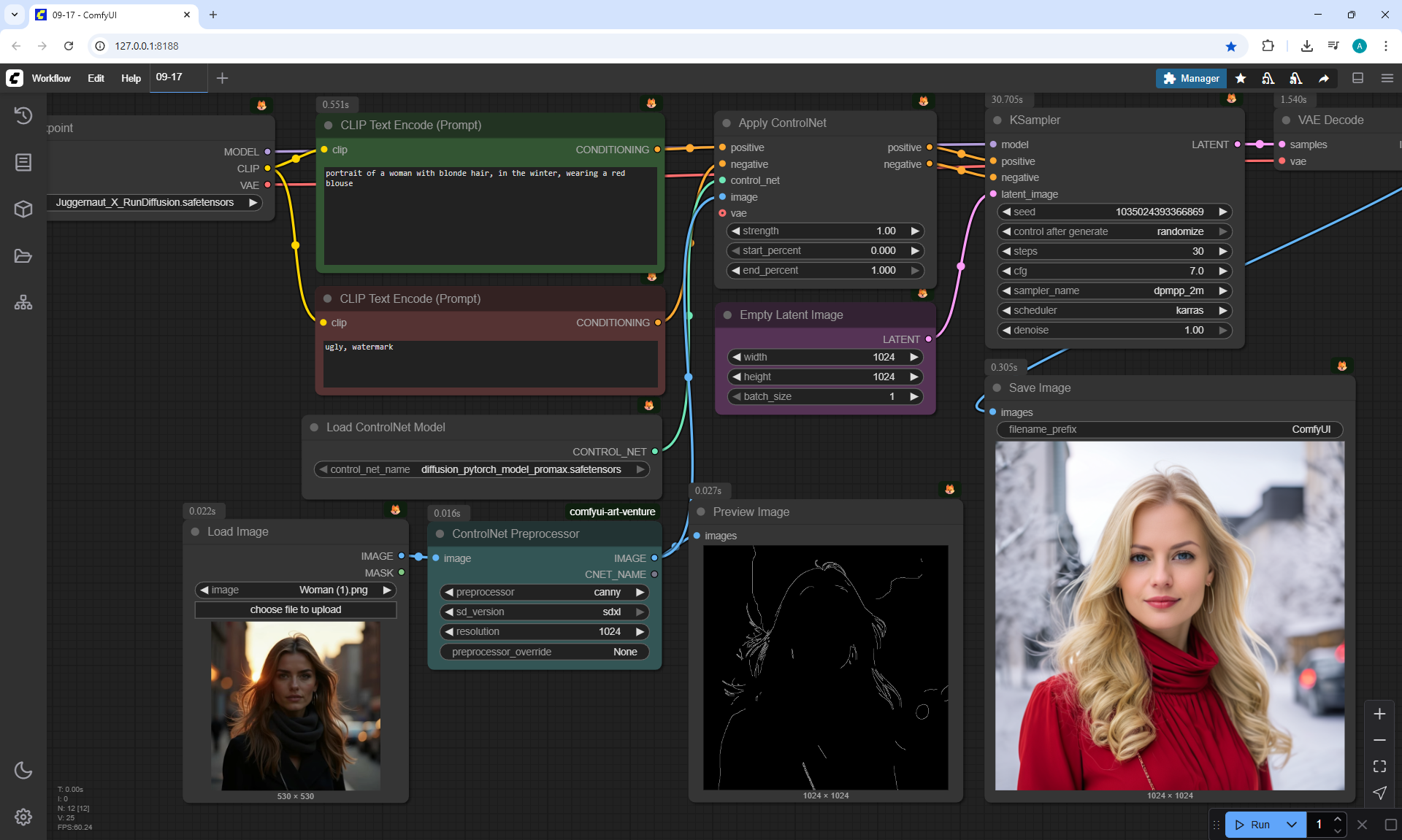
Task: Click choose file to upload button
Action: (x=296, y=609)
